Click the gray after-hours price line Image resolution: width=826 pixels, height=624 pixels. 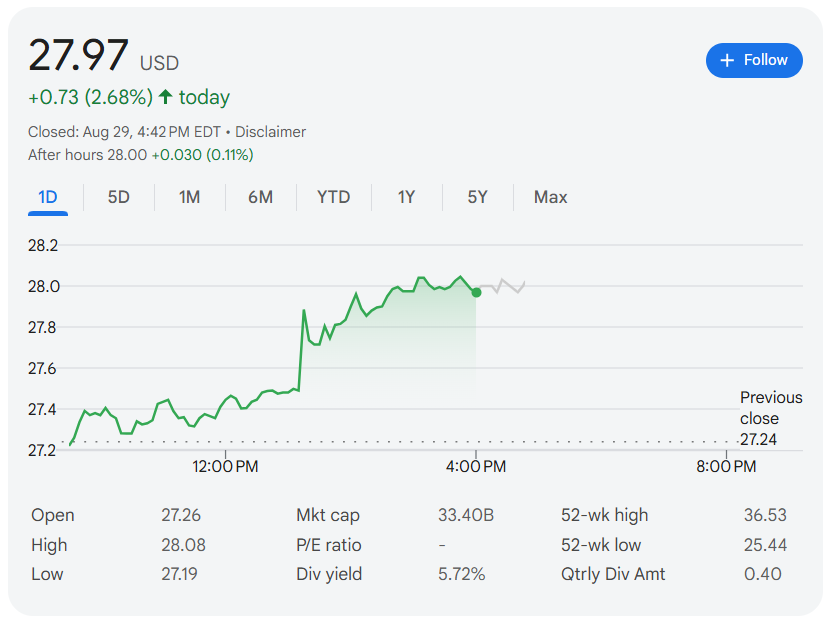click(503, 286)
